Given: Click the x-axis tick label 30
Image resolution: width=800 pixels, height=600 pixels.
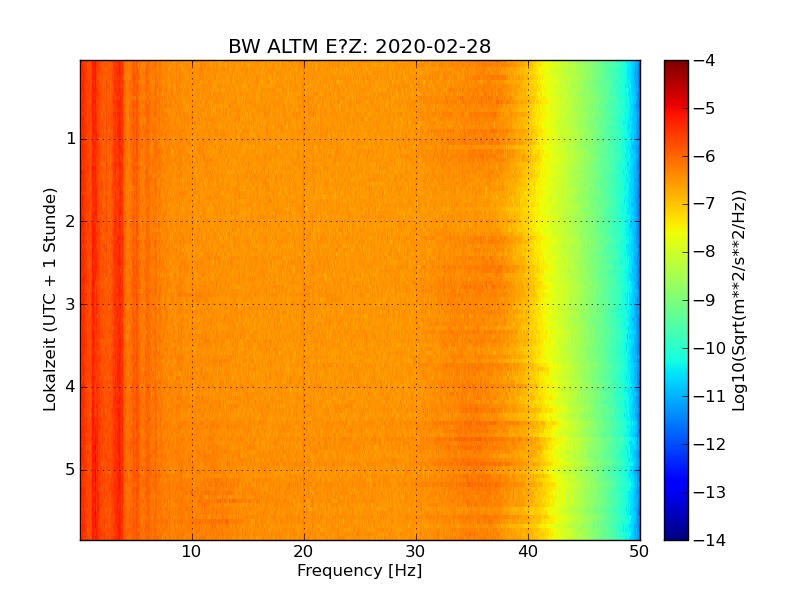Looking at the screenshot, I should tap(416, 552).
